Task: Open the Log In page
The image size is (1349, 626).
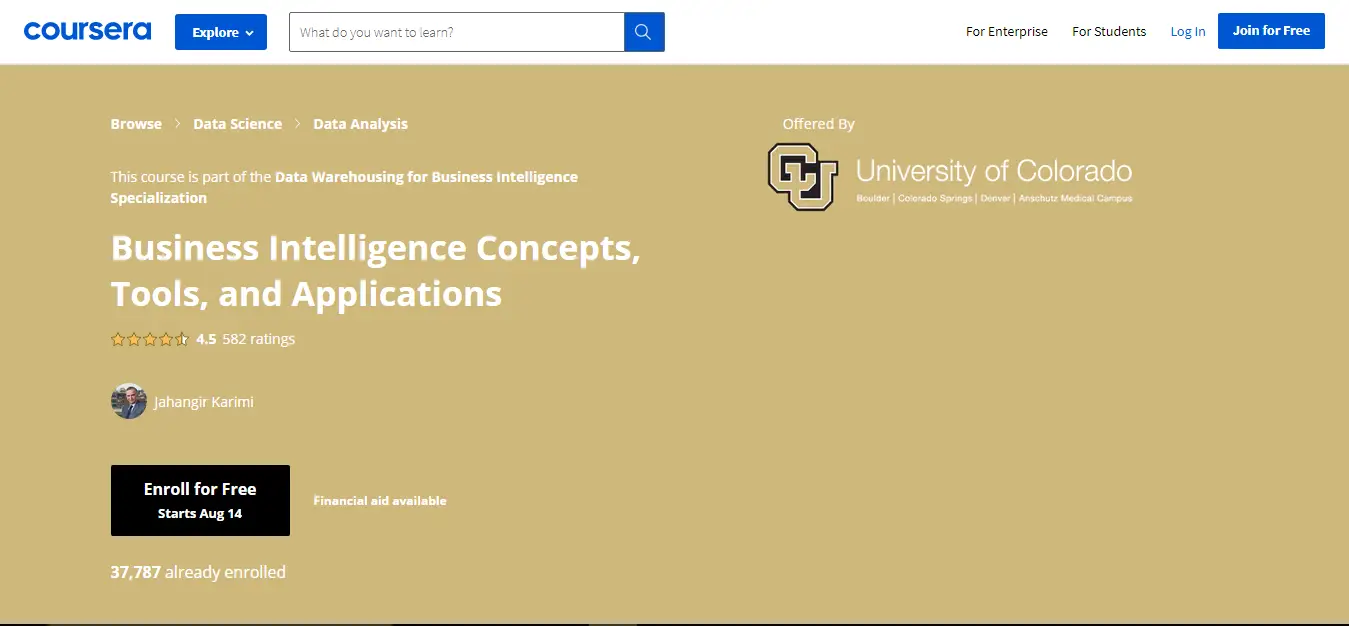Action: [x=1187, y=31]
